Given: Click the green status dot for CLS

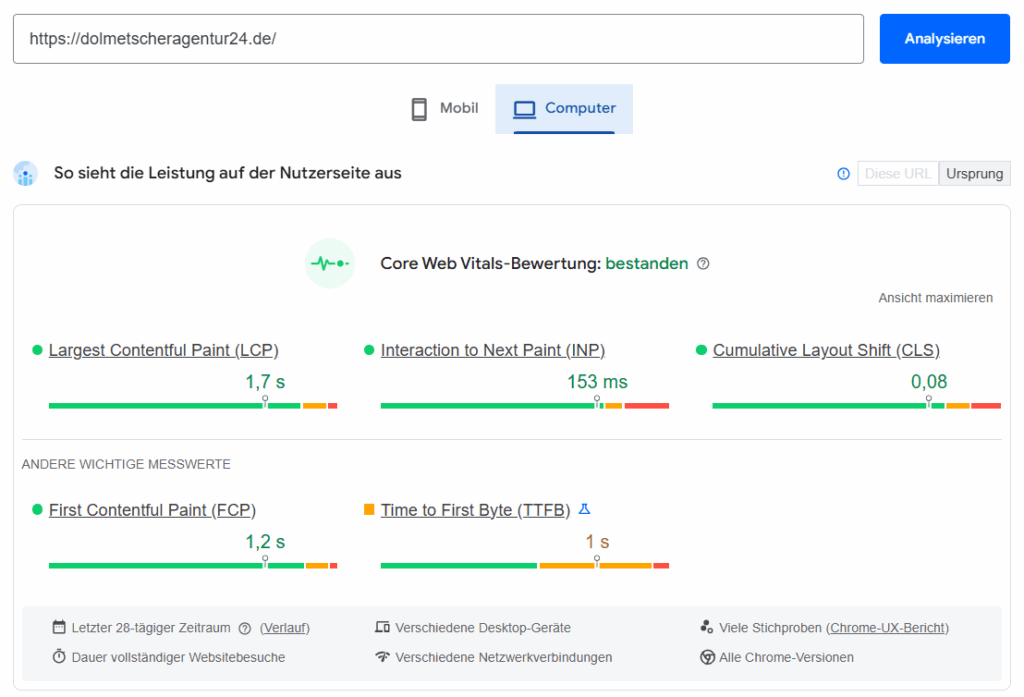Looking at the screenshot, I should 701,350.
